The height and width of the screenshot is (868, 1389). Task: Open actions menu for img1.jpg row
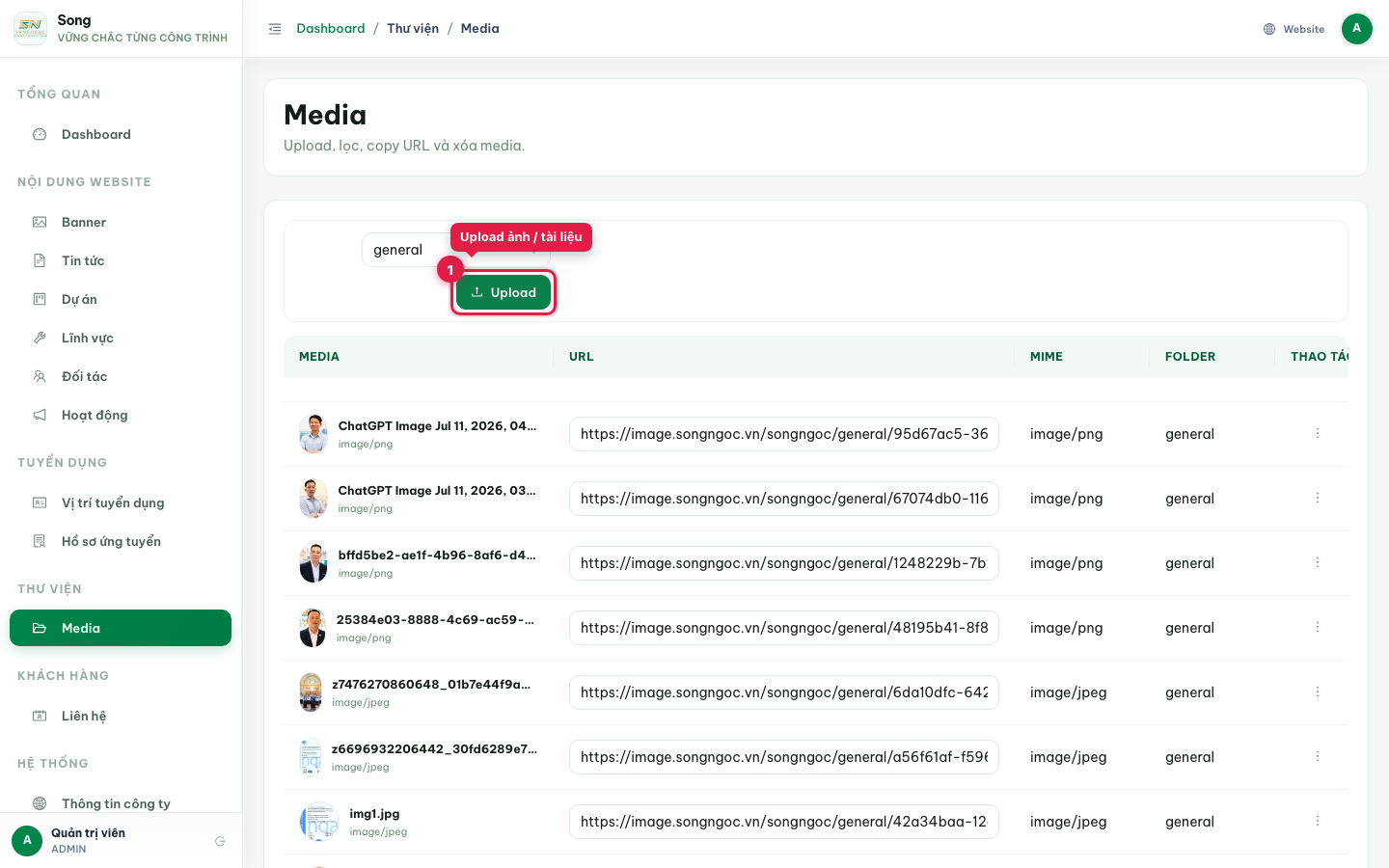coord(1318,821)
